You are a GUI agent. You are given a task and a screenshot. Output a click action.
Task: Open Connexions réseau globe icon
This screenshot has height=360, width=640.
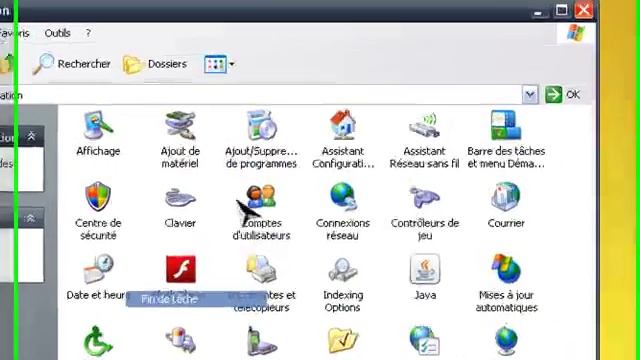coord(343,197)
